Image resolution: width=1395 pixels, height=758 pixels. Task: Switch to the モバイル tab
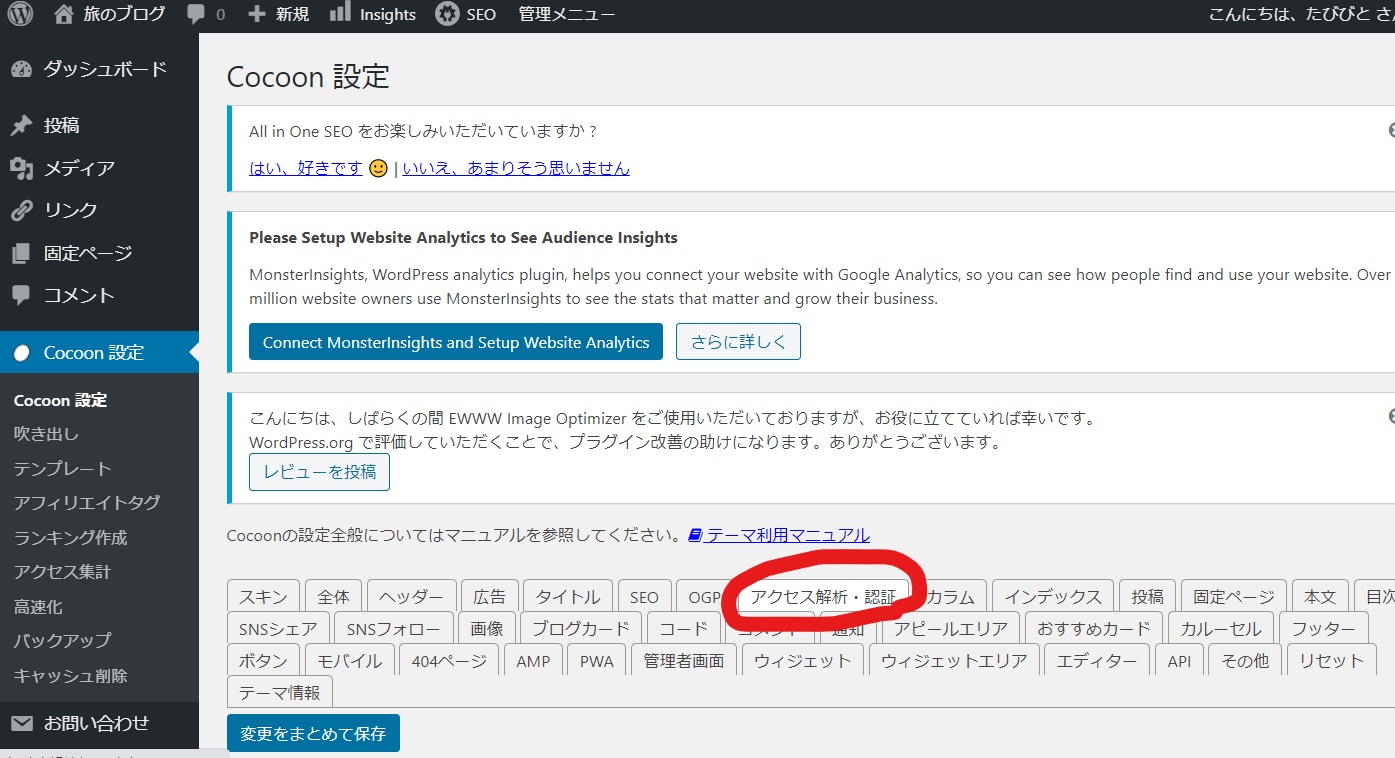pos(349,661)
